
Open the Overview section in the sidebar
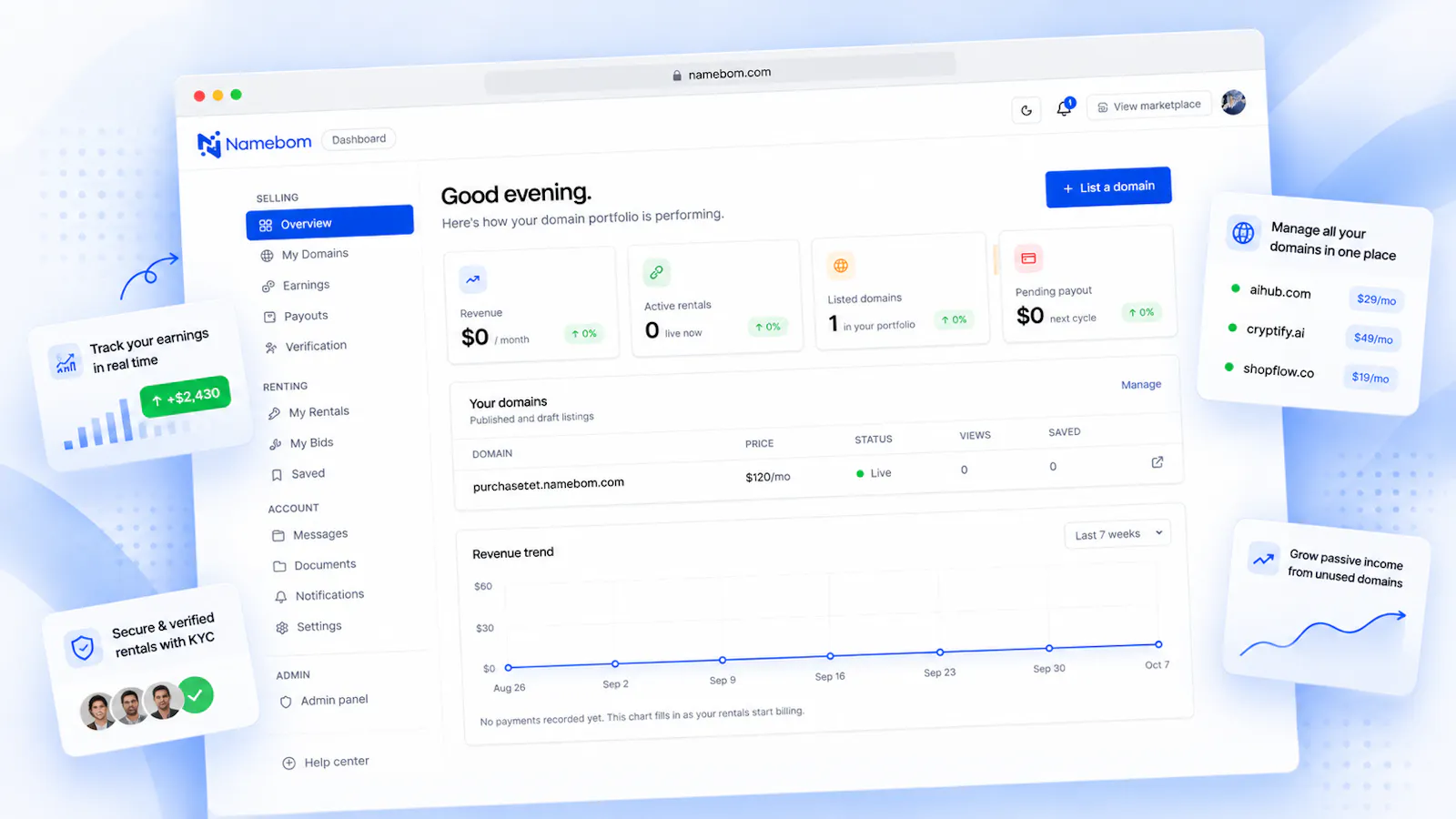(x=329, y=223)
